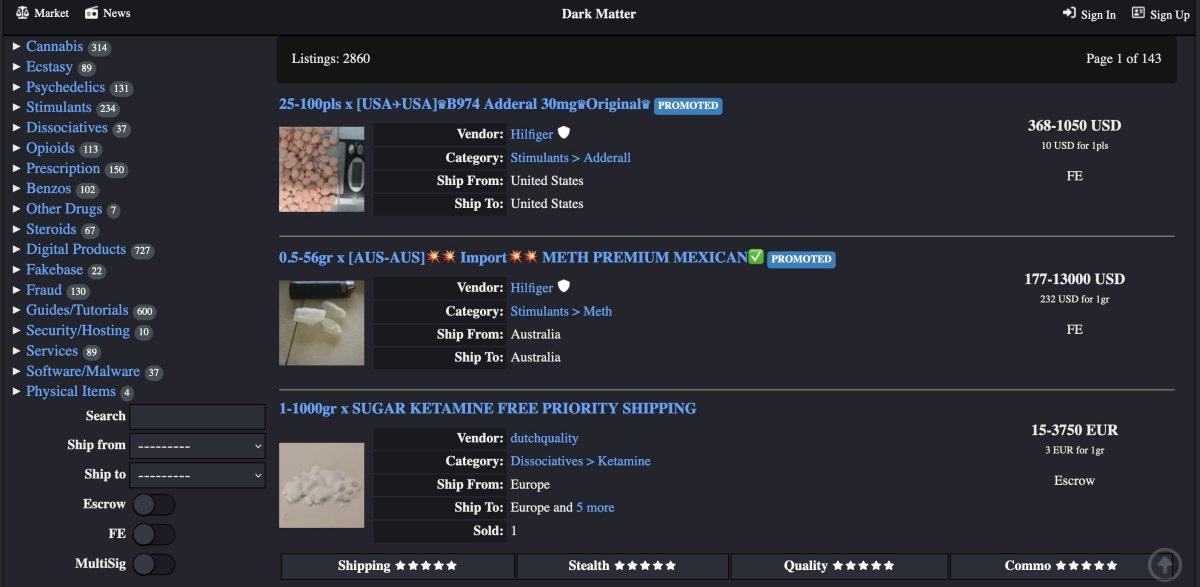The width and height of the screenshot is (1200, 587).
Task: Open the Ship from dropdown
Action: tap(197, 446)
